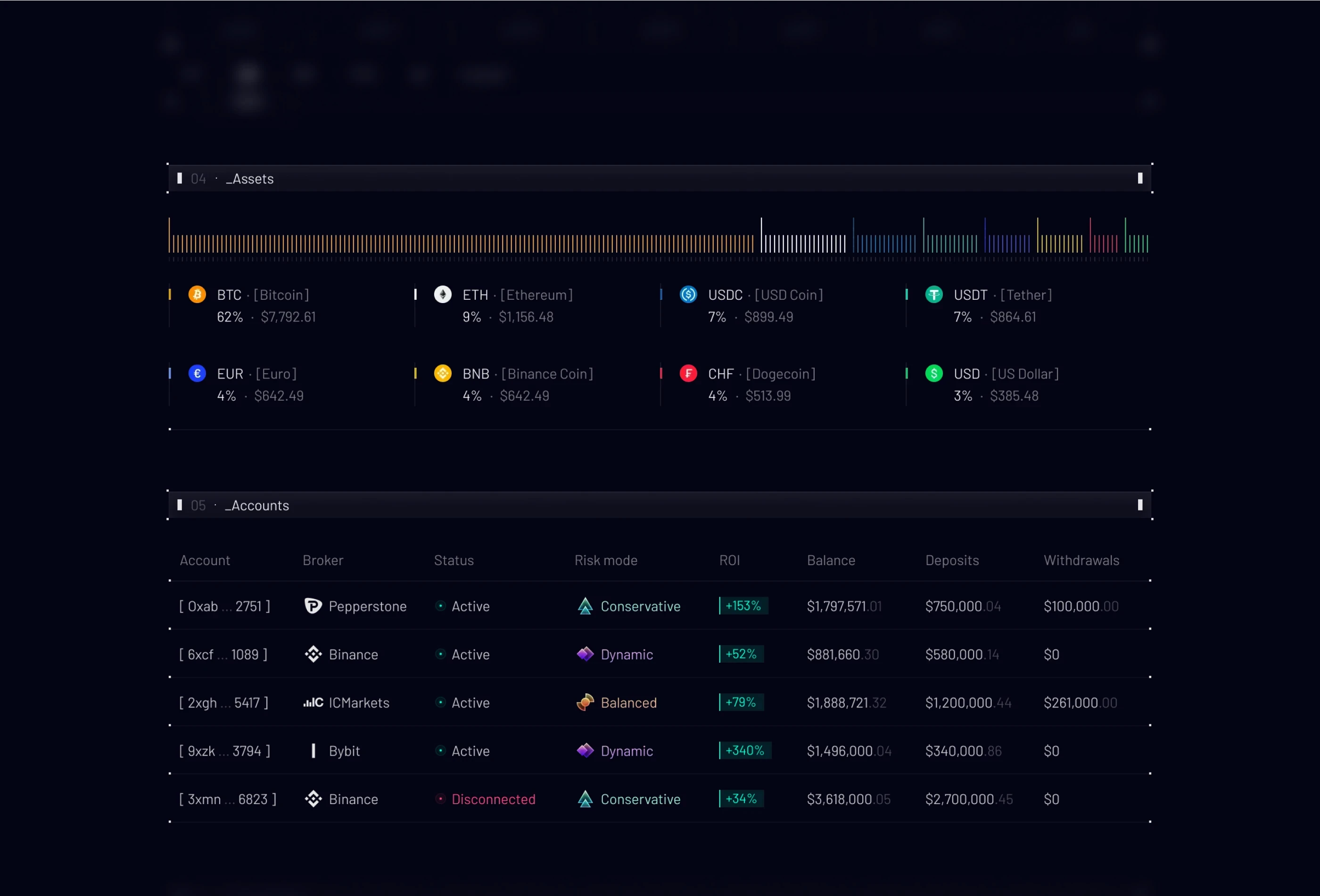This screenshot has width=1320, height=896.
Task: Toggle the Active status dot on Binance row
Action: [440, 654]
